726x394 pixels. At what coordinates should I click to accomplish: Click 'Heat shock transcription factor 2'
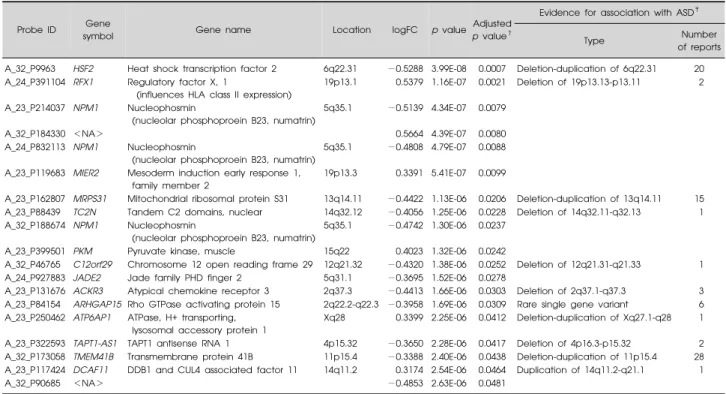coord(202,69)
